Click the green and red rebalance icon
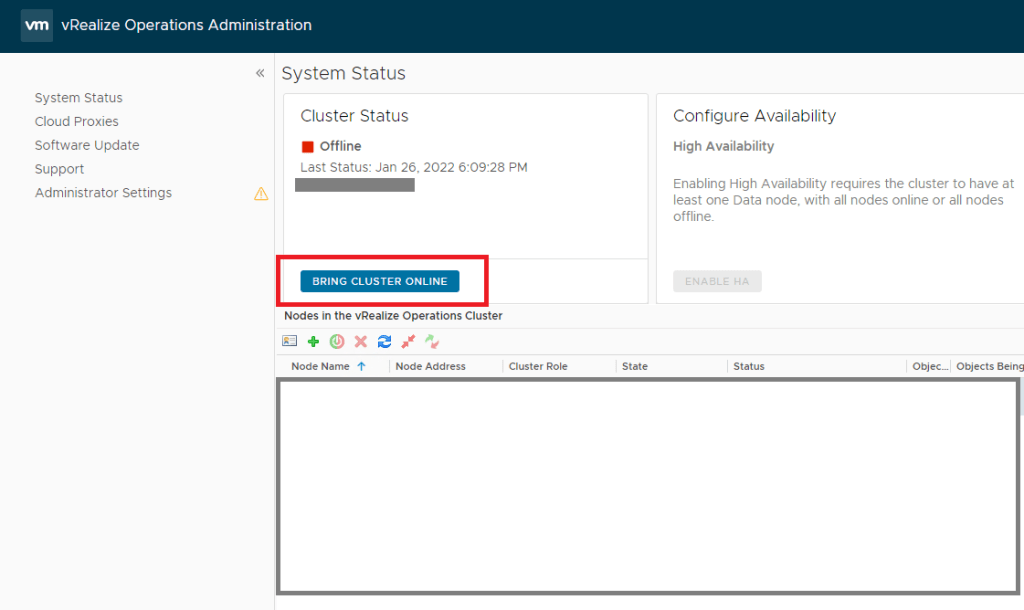This screenshot has height=610, width=1024. coord(432,341)
